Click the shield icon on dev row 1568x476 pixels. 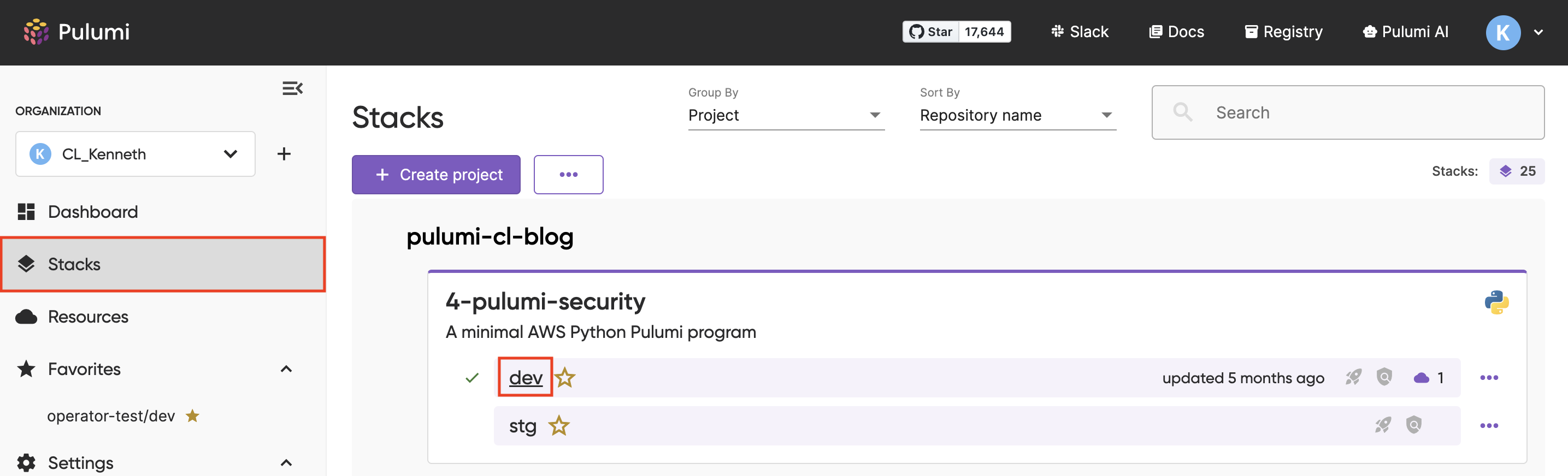pyautogui.click(x=1384, y=377)
